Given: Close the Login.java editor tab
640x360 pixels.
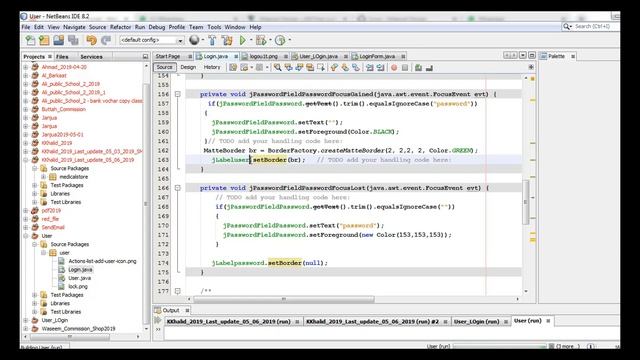Looking at the screenshot, I should click(236, 57).
